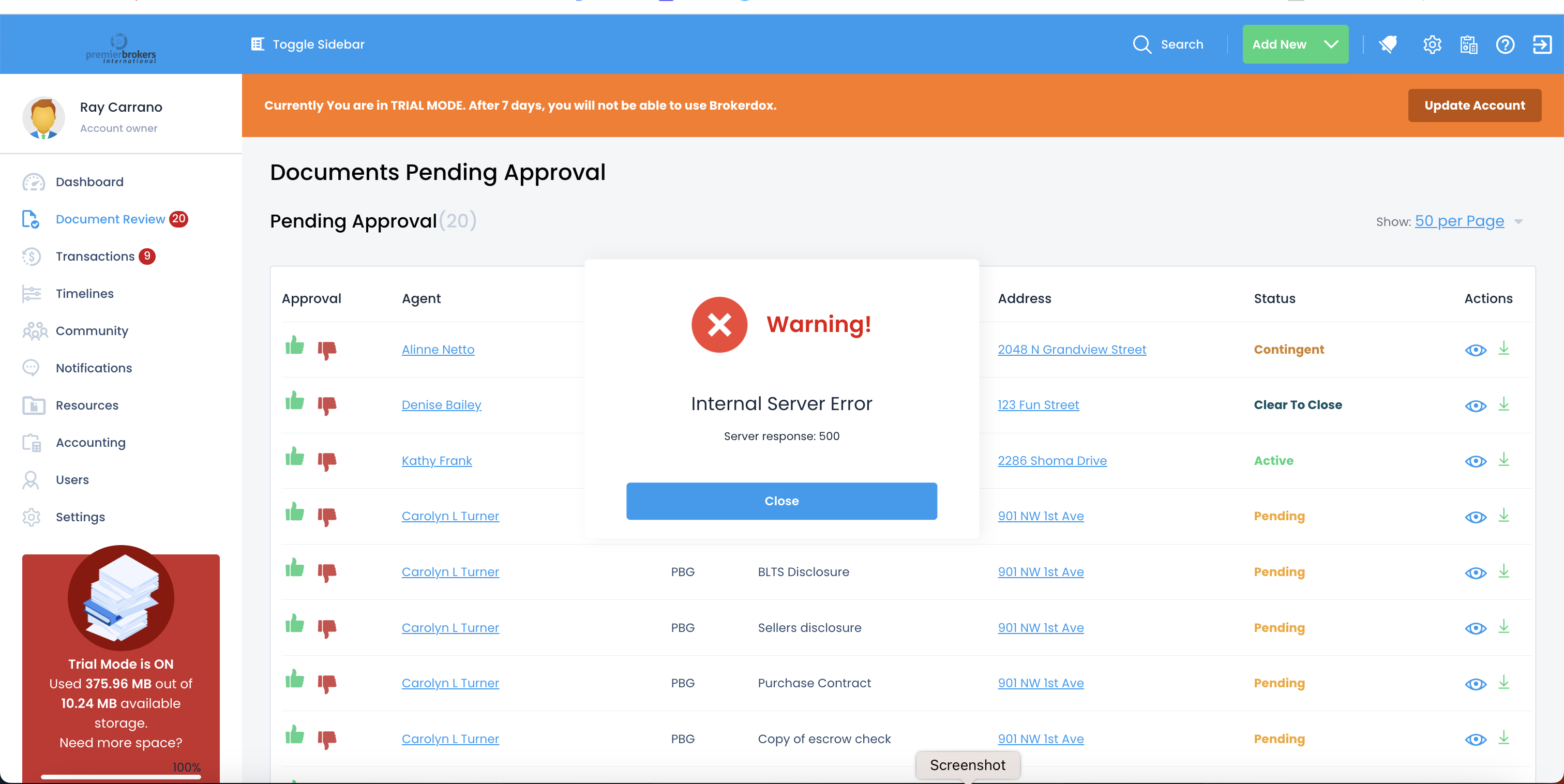View the 2286 Shoma Drive document
Screen dimensions: 1564x784
(1476, 461)
